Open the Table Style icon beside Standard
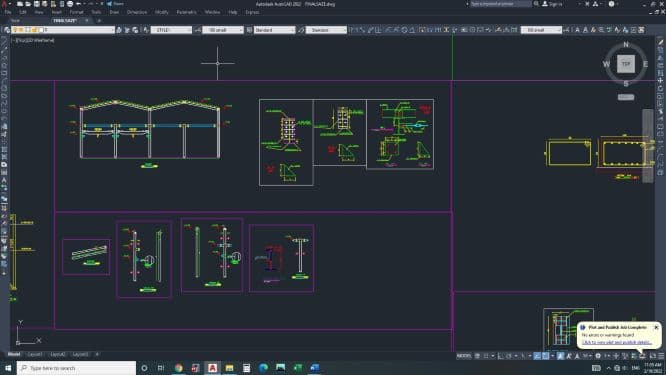The image size is (666, 375). tap(249, 30)
